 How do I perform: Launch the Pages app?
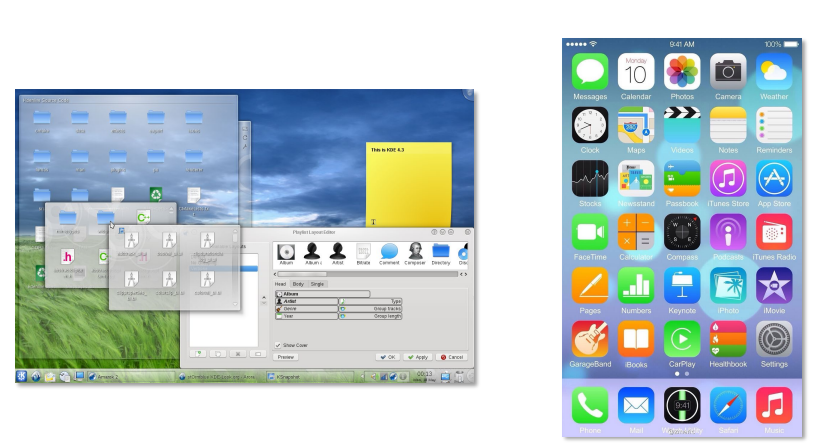tap(590, 285)
